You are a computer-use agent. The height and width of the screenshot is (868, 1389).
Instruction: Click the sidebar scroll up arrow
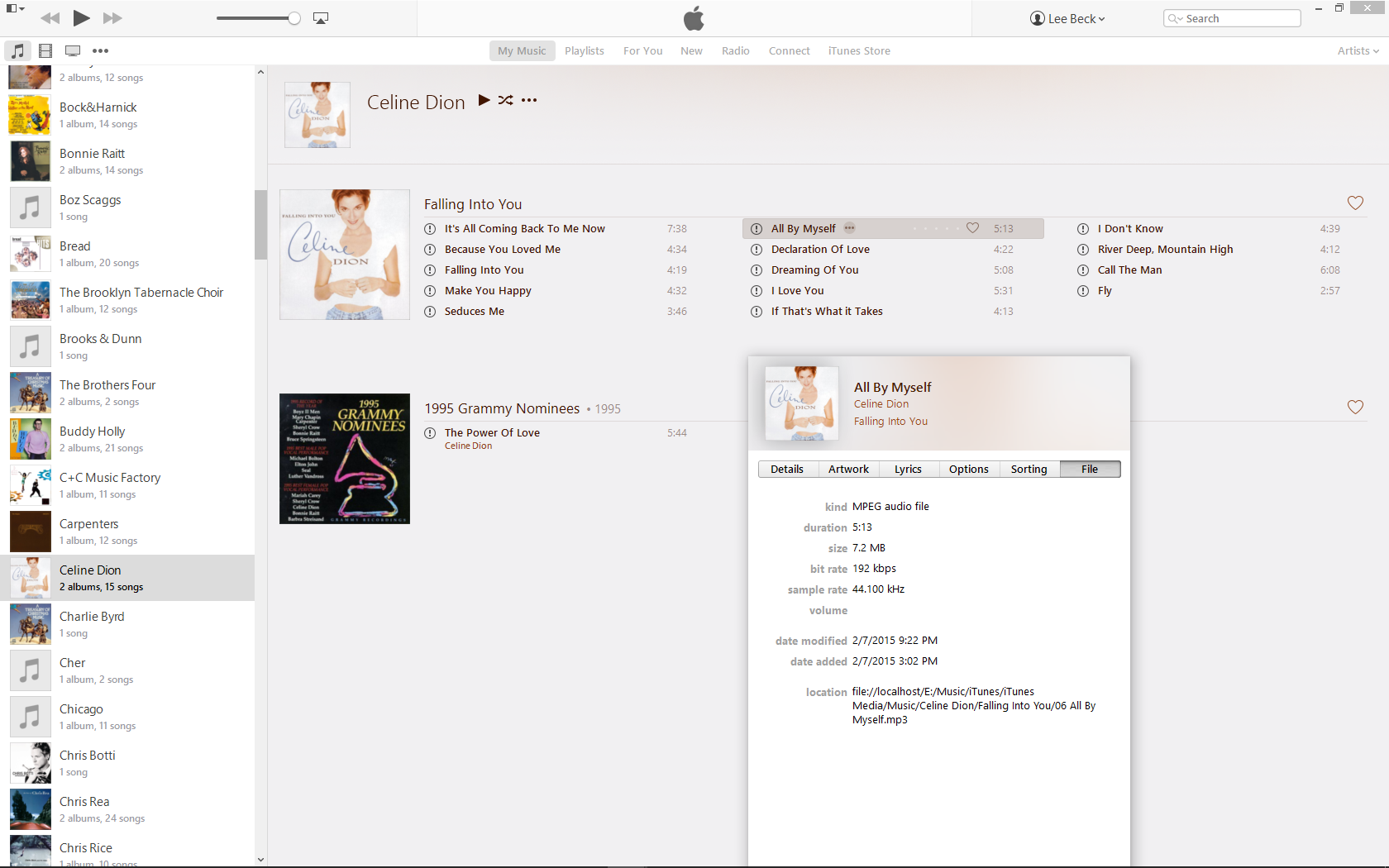coord(260,72)
